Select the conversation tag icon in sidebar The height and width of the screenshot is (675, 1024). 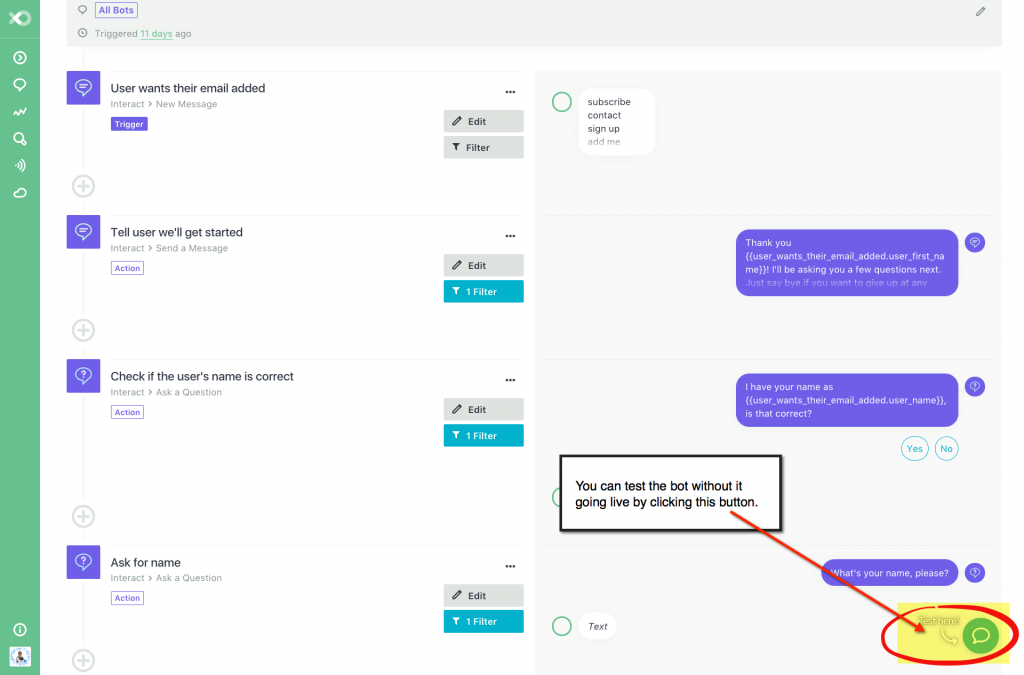(20, 85)
